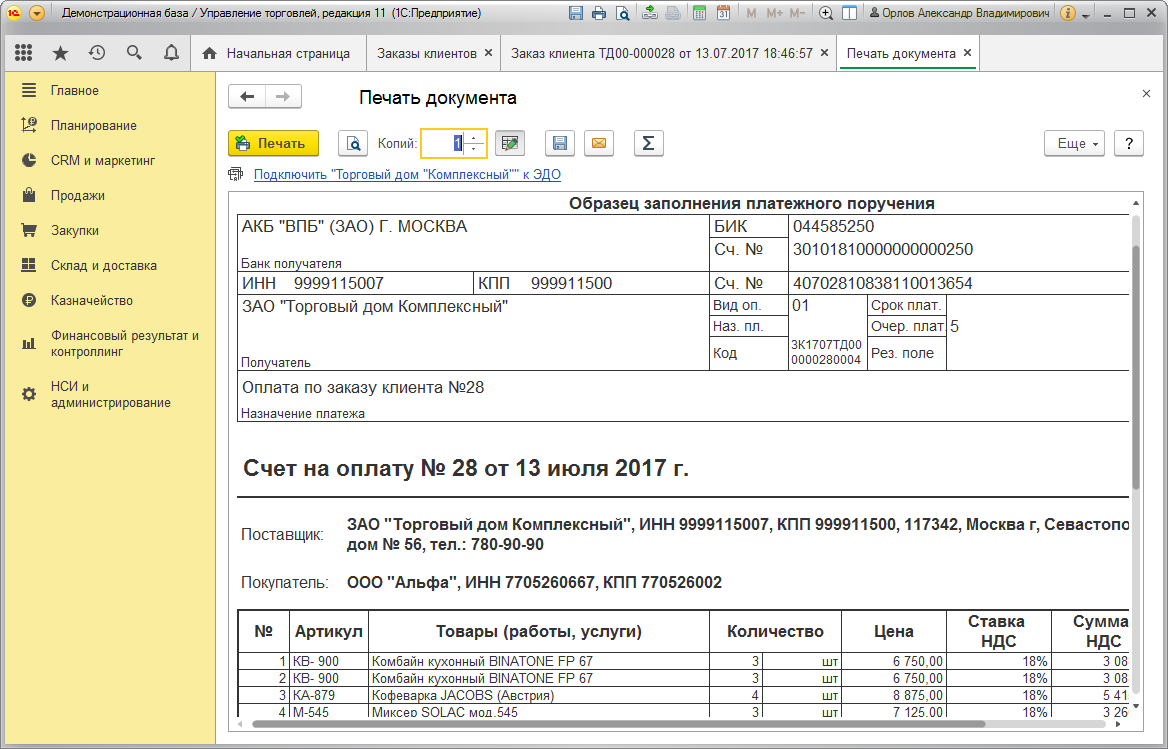
Task: Click the yellow Печать button
Action: coord(273,143)
